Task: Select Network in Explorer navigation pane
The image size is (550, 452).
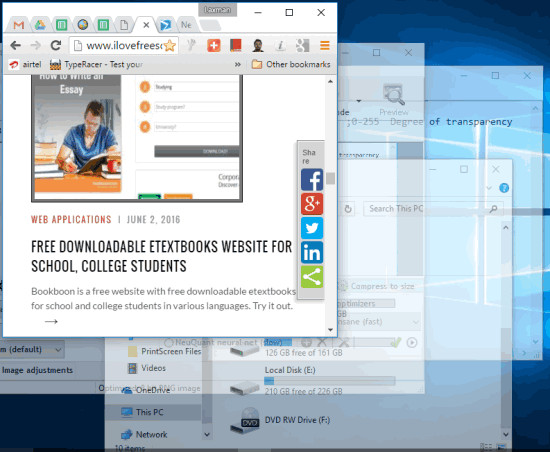Action: (x=144, y=434)
